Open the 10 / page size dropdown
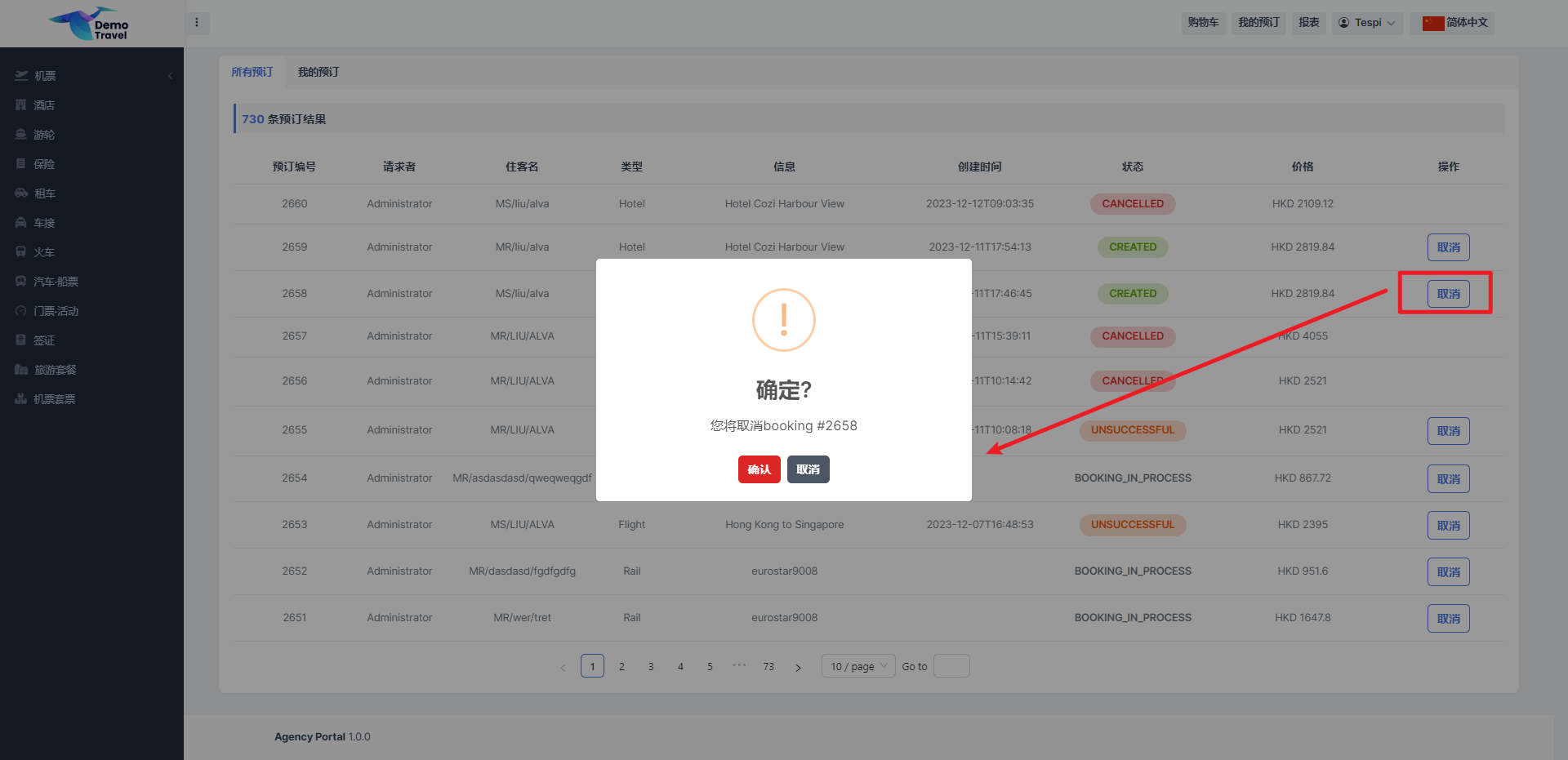The width and height of the screenshot is (1568, 760). coord(857,666)
